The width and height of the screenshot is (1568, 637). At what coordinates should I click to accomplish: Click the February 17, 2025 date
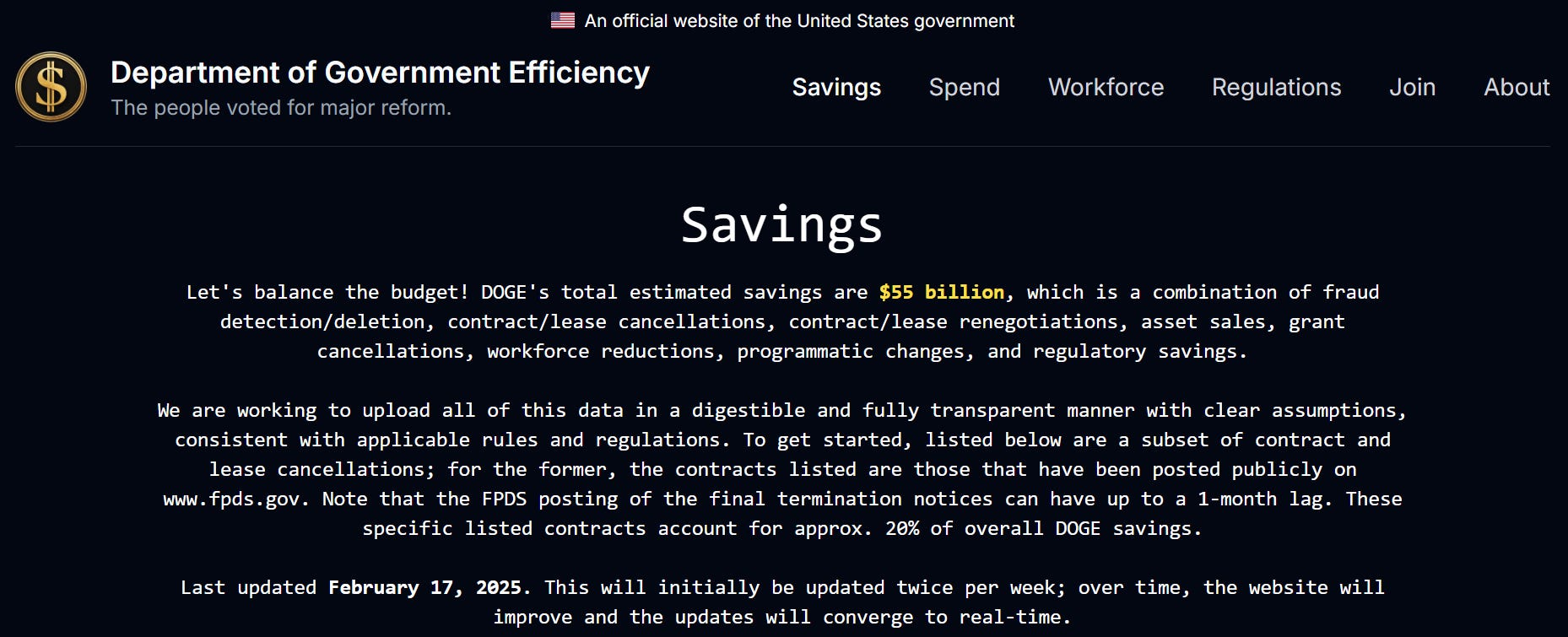pos(424,587)
